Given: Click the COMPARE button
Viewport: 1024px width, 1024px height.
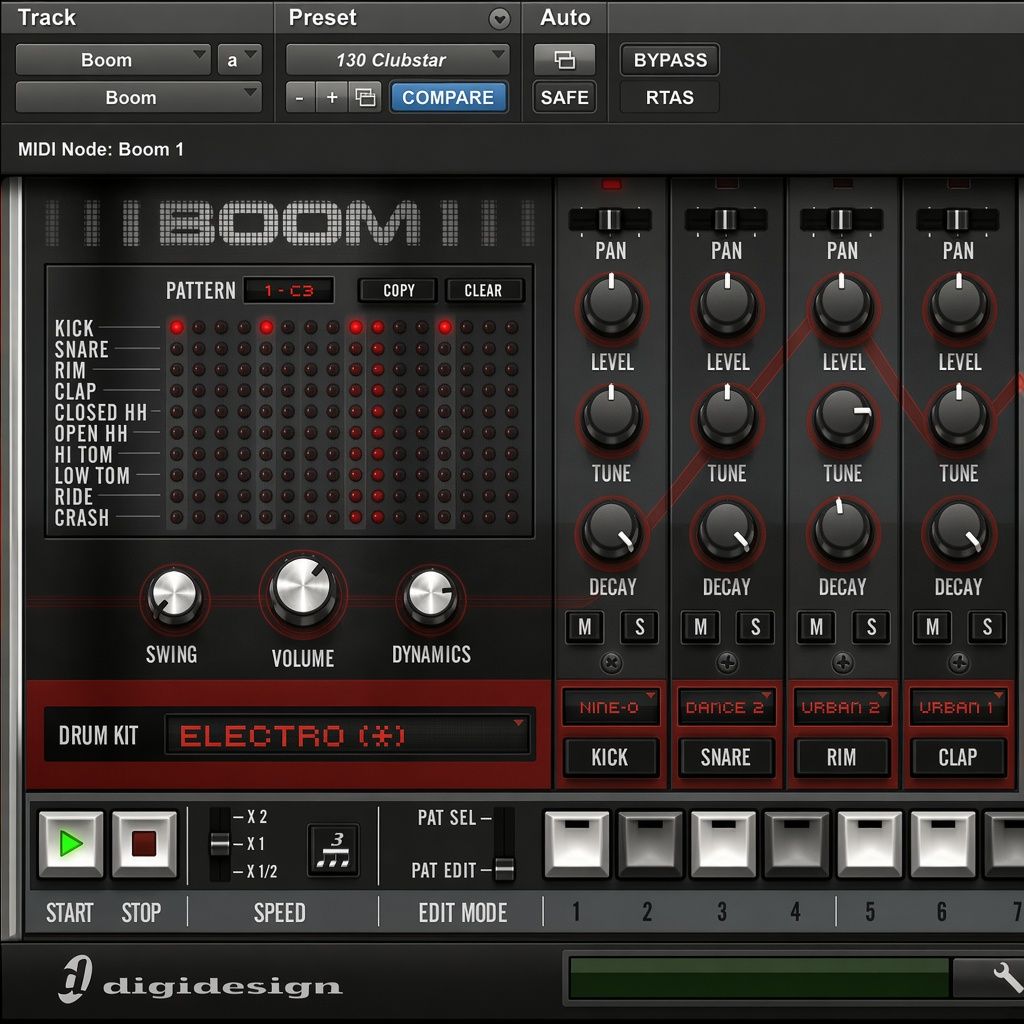Looking at the screenshot, I should coord(448,97).
